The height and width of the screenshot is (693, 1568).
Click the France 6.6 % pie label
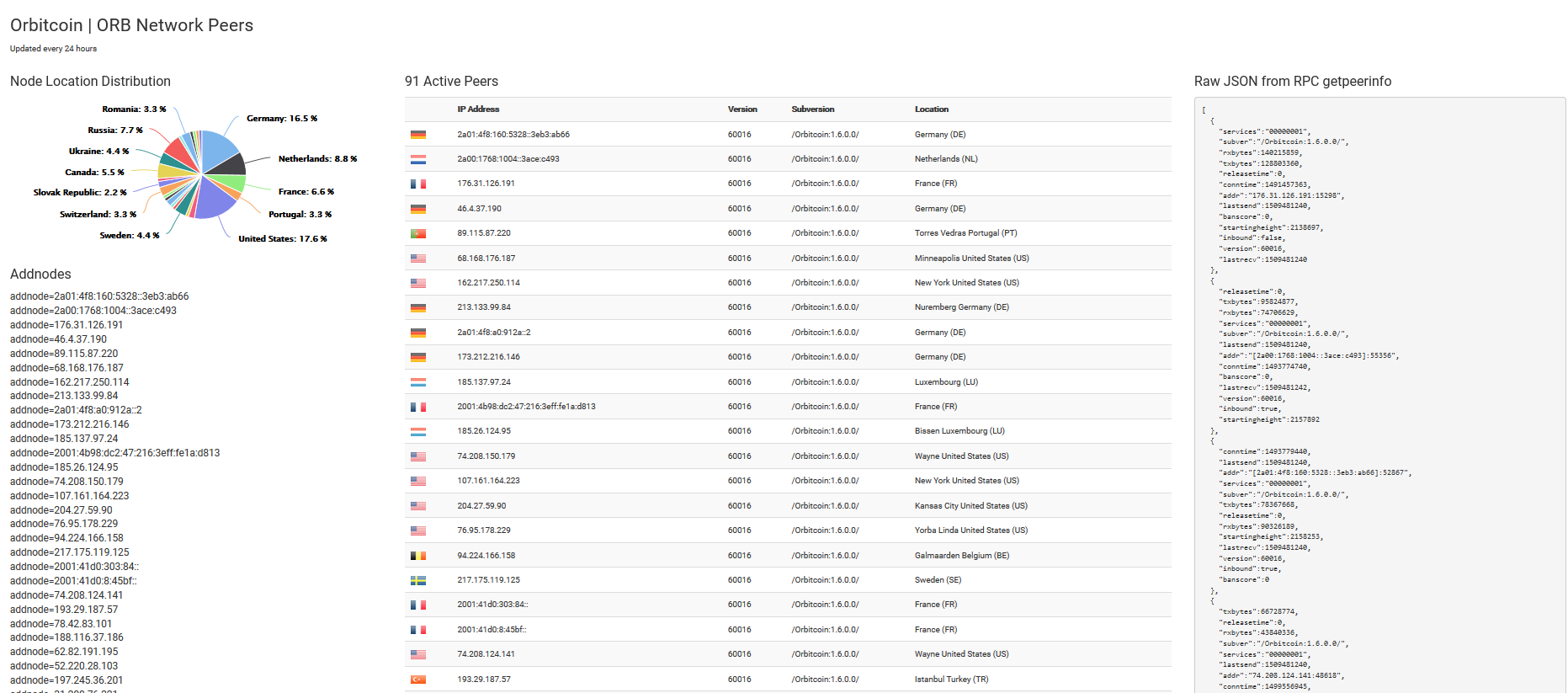(306, 192)
